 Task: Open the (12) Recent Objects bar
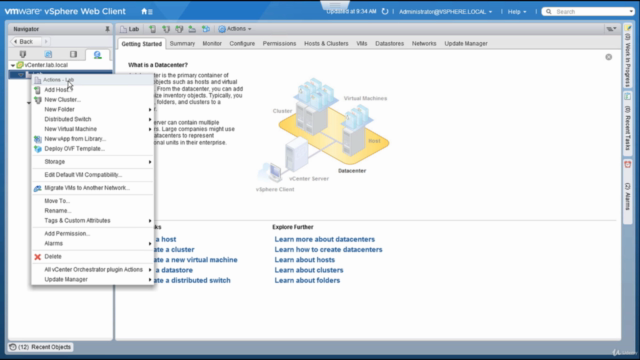[x=40, y=347]
